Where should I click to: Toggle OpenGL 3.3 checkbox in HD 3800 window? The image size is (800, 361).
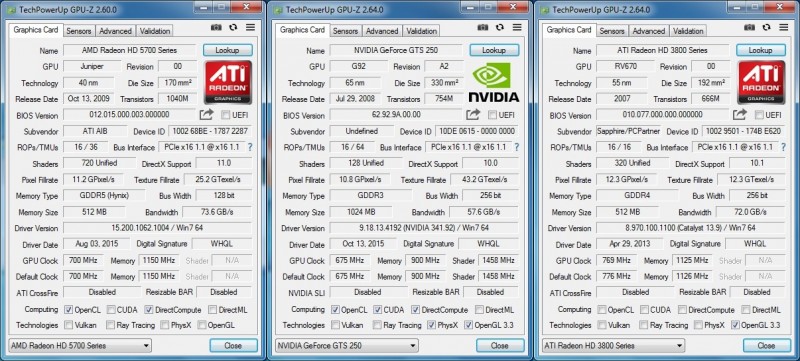[735, 324]
